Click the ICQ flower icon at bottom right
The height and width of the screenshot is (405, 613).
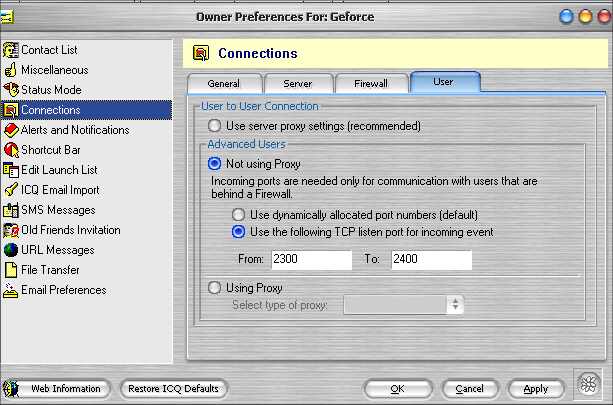(x=589, y=383)
